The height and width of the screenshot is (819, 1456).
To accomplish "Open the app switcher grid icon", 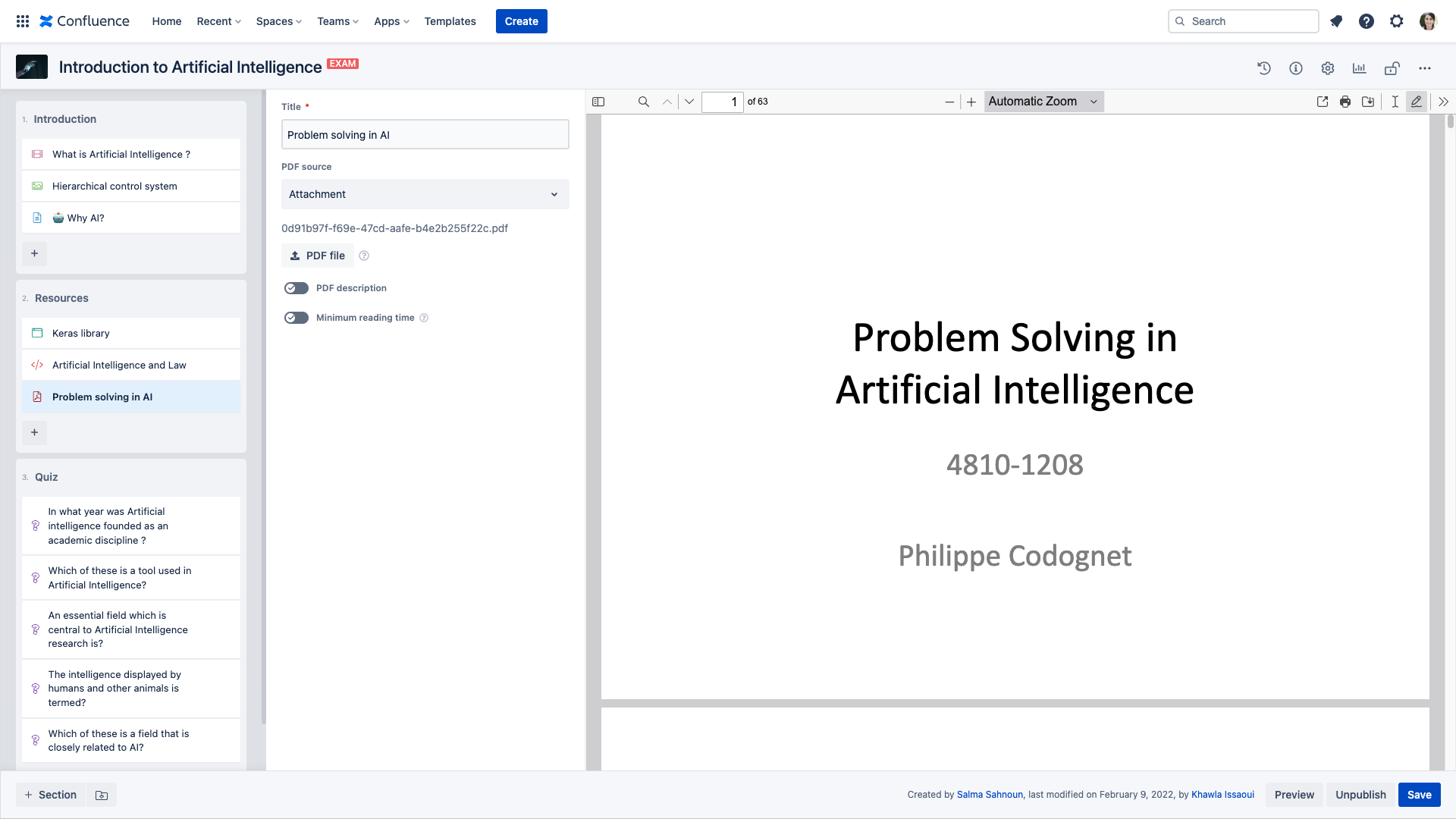I will [23, 21].
